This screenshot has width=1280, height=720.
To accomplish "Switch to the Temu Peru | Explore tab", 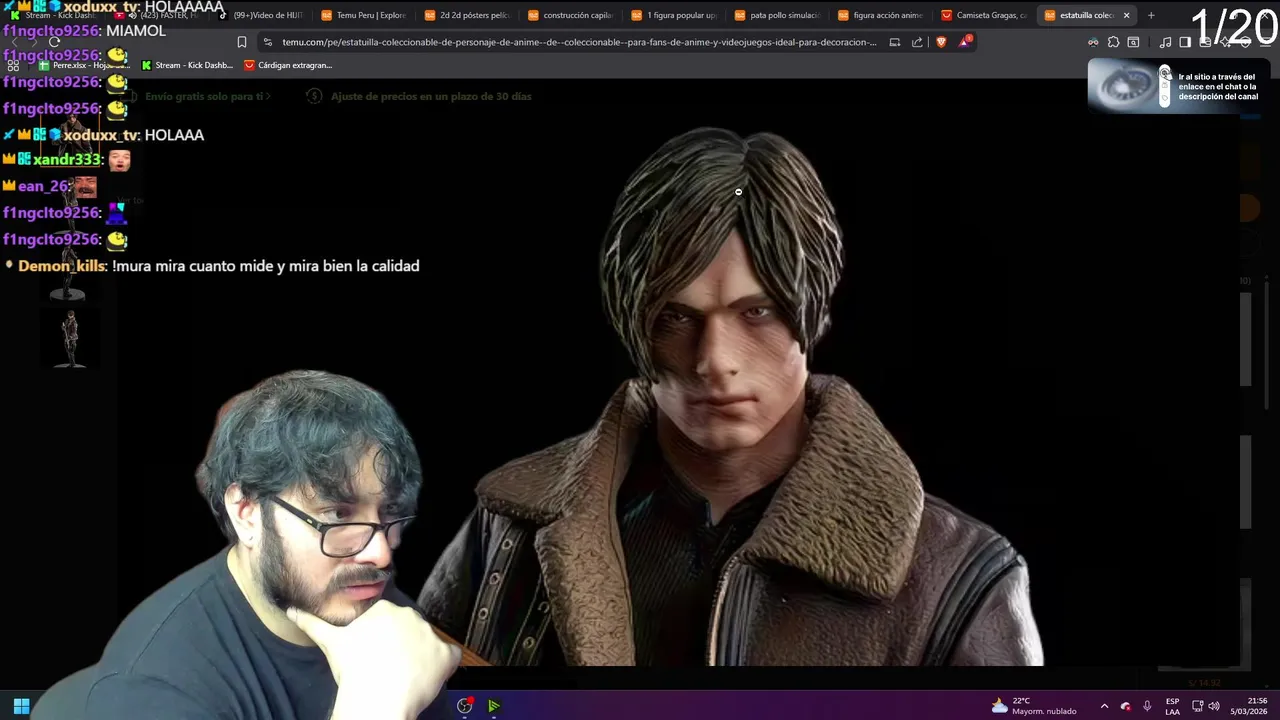I will 364,15.
